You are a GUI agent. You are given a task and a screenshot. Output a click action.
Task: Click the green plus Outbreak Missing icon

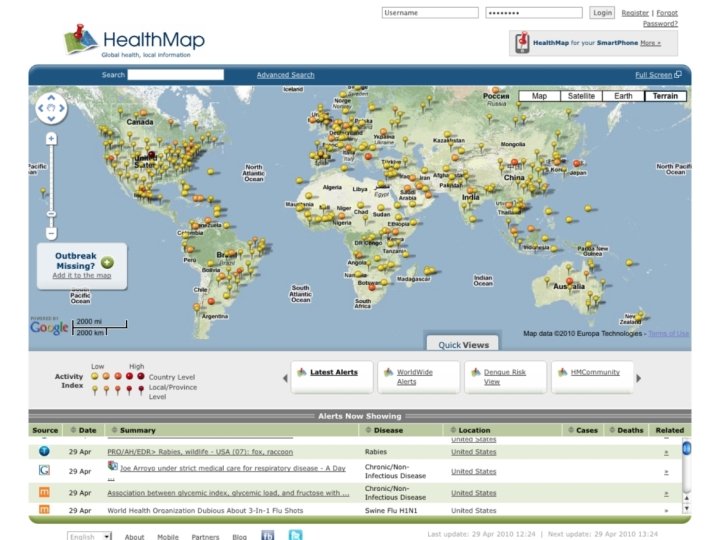pyautogui.click(x=107, y=263)
